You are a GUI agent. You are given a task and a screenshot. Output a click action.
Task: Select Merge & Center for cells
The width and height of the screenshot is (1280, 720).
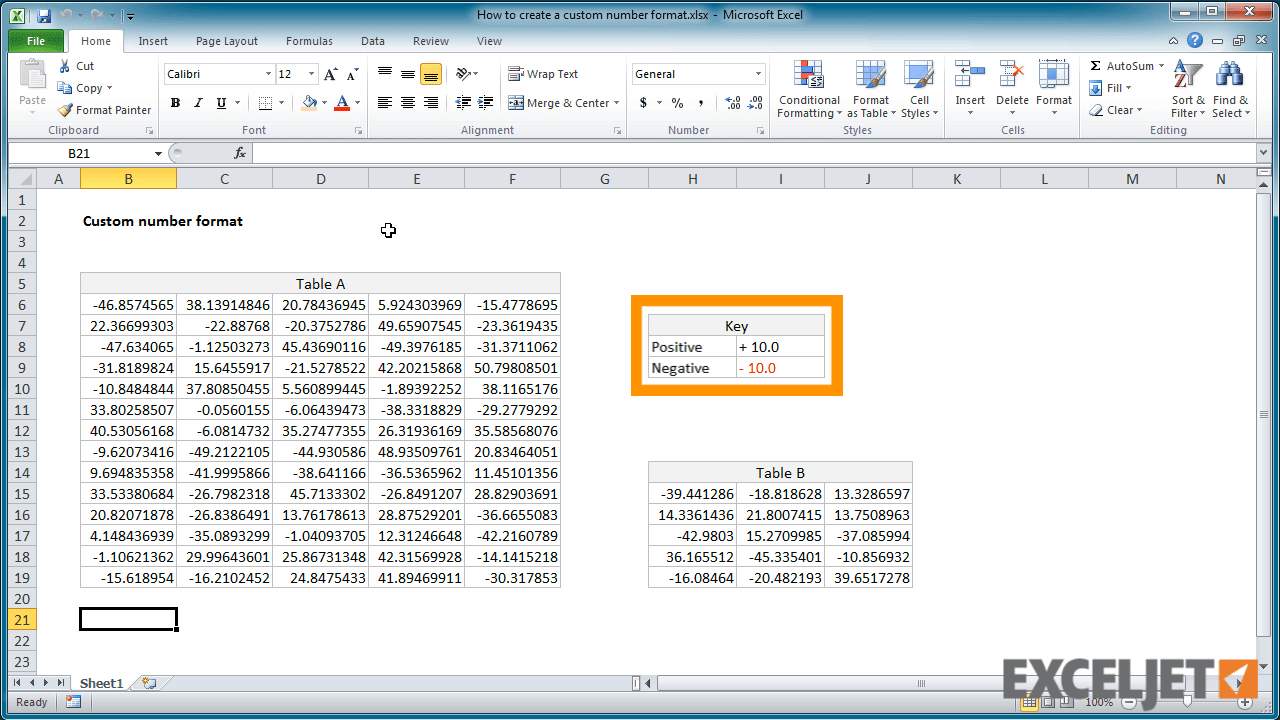click(x=558, y=102)
